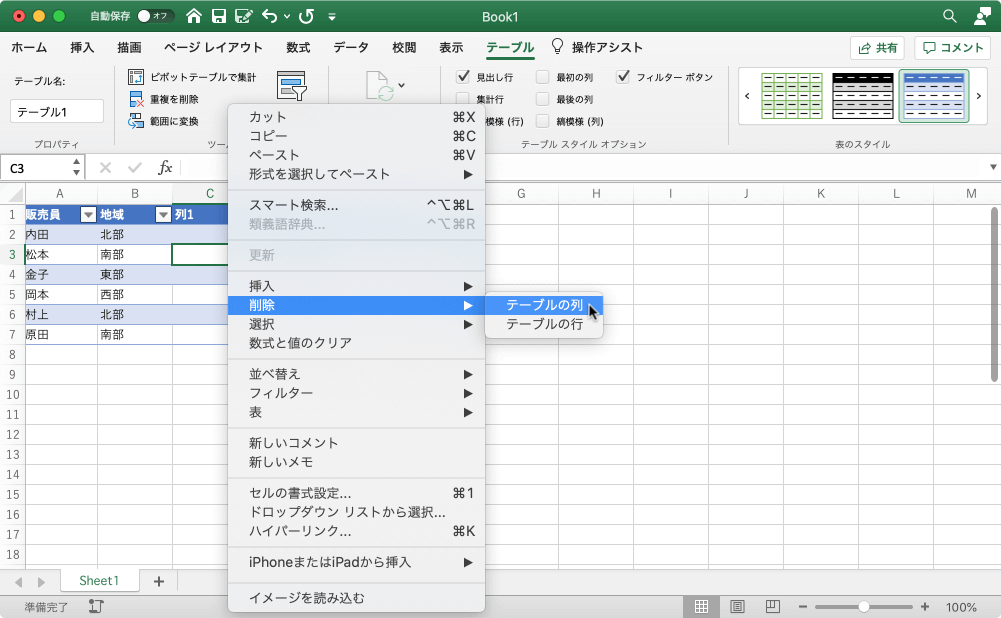This screenshot has width=1001, height=618.
Task: Select セルの書式設定... in context menu
Action: tap(356, 493)
